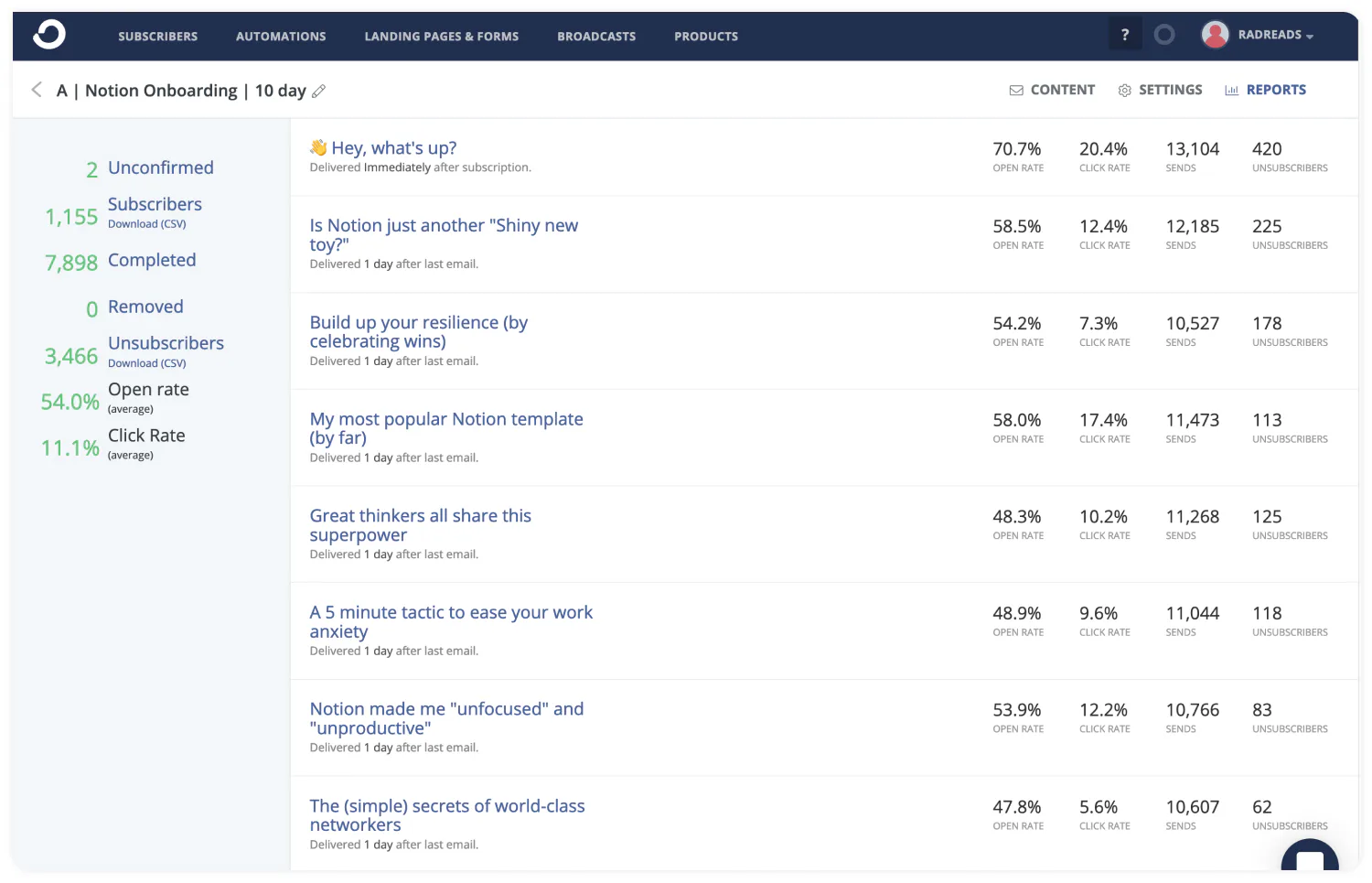Image resolution: width=1372 pixels, height=883 pixels.
Task: Open the Completed subscribers list
Action: click(x=152, y=260)
